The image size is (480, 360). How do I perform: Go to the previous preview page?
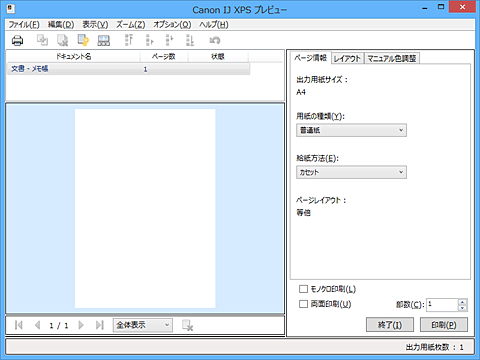pyautogui.click(x=37, y=325)
